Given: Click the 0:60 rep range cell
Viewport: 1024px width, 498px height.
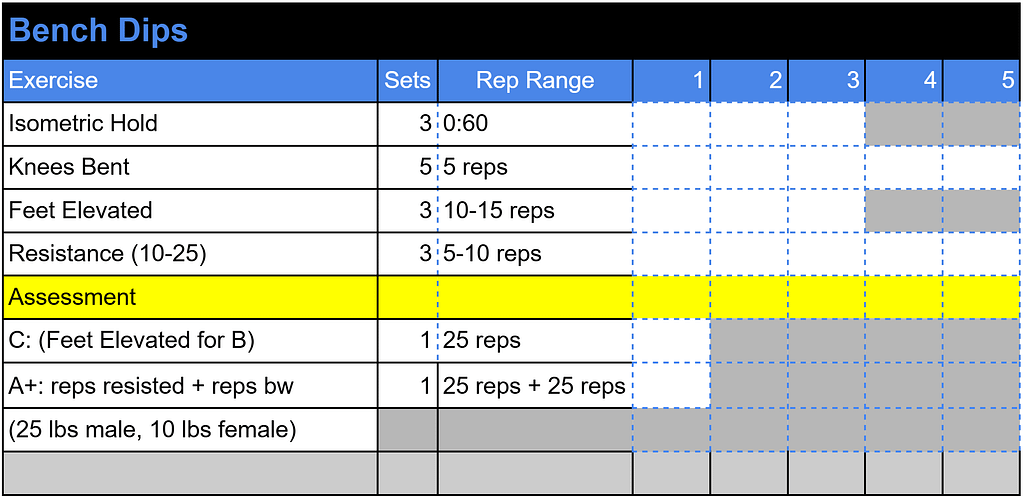Looking at the screenshot, I should pos(535,124).
